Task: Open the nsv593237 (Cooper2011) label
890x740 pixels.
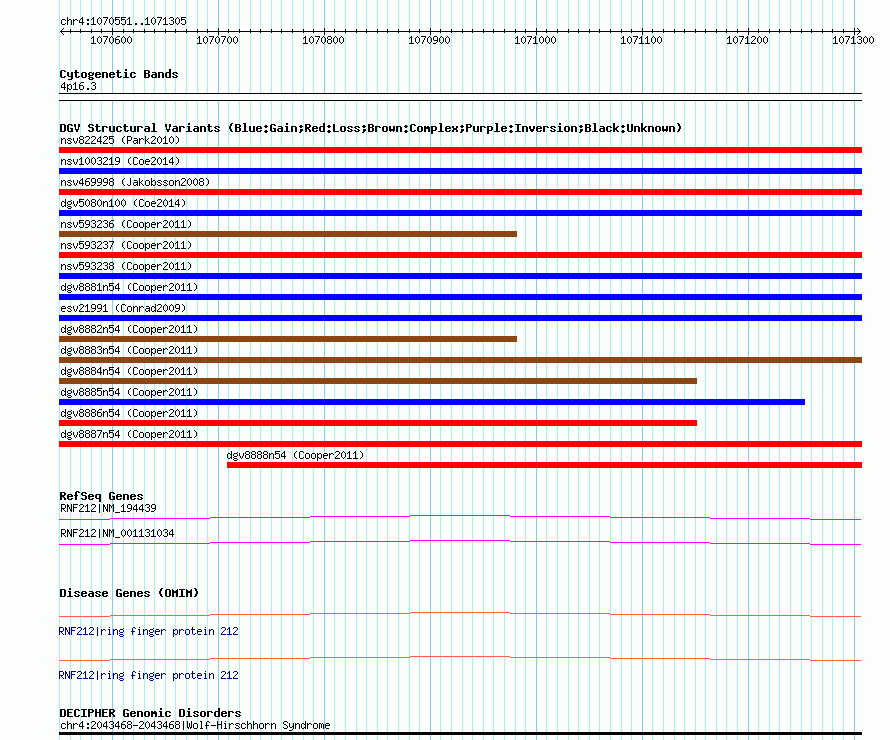Action: tap(126, 245)
